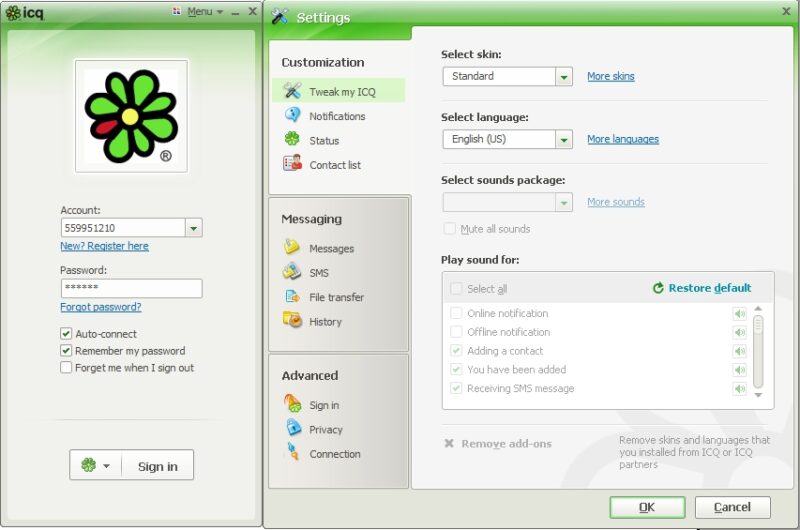Expand the Account number dropdown arrow

[193, 228]
